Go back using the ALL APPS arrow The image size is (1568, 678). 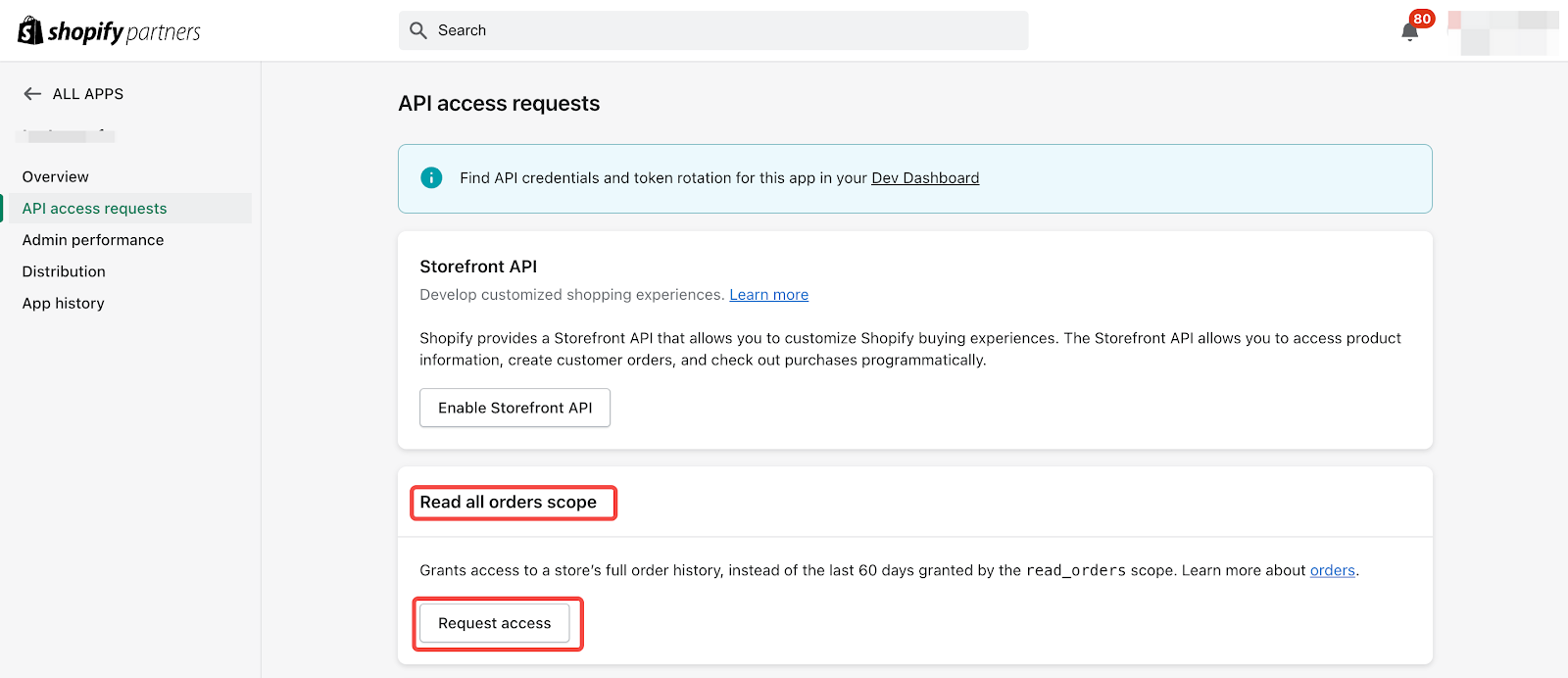32,94
